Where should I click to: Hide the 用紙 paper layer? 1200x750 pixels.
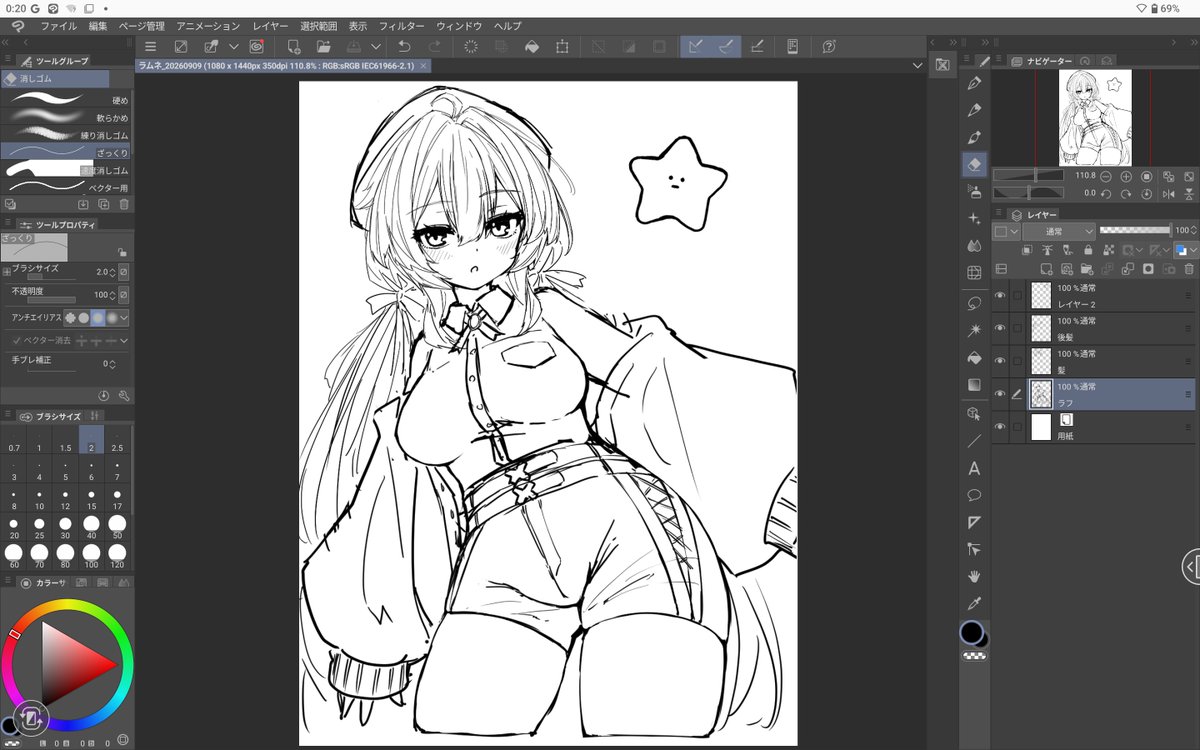click(x=1000, y=427)
